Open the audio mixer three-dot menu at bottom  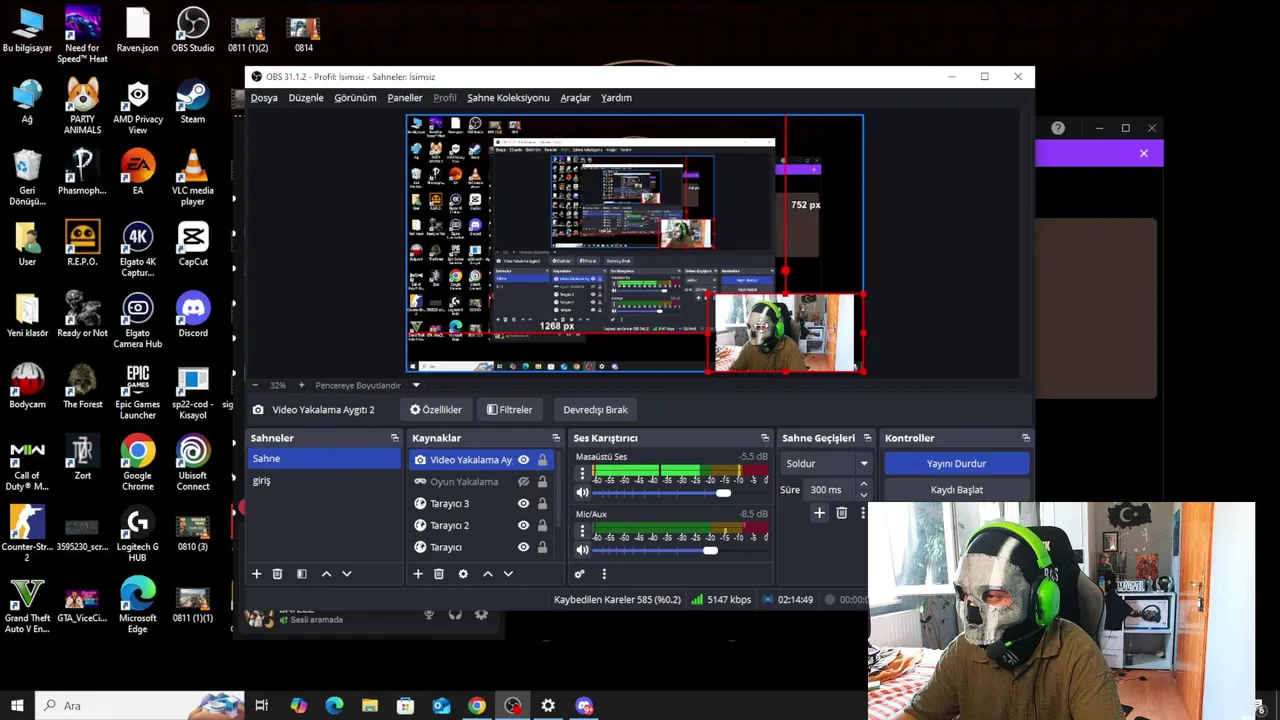tap(604, 574)
